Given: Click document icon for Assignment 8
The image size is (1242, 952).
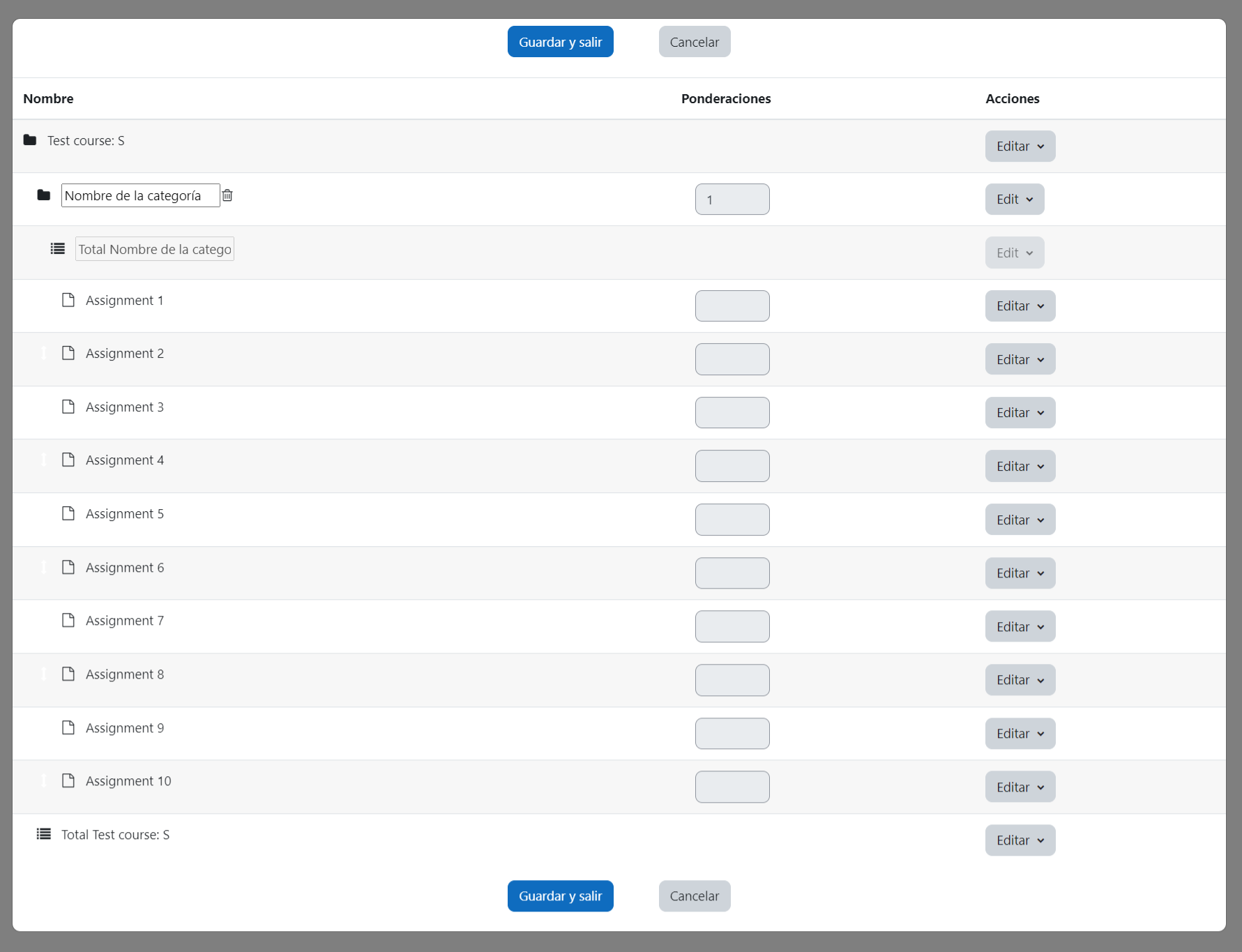Looking at the screenshot, I should coord(68,674).
